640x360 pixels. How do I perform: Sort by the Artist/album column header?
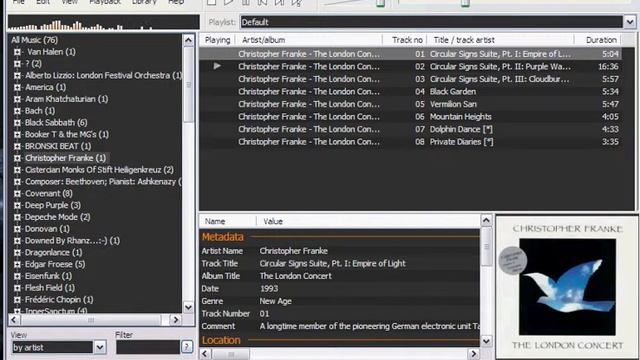(x=309, y=40)
